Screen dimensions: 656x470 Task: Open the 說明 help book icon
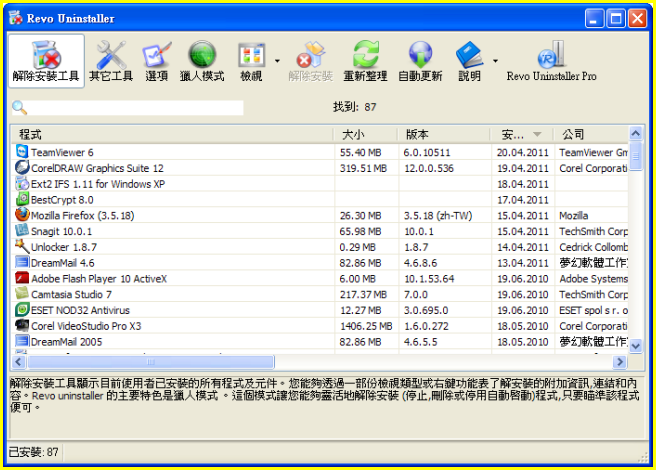pyautogui.click(x=469, y=62)
